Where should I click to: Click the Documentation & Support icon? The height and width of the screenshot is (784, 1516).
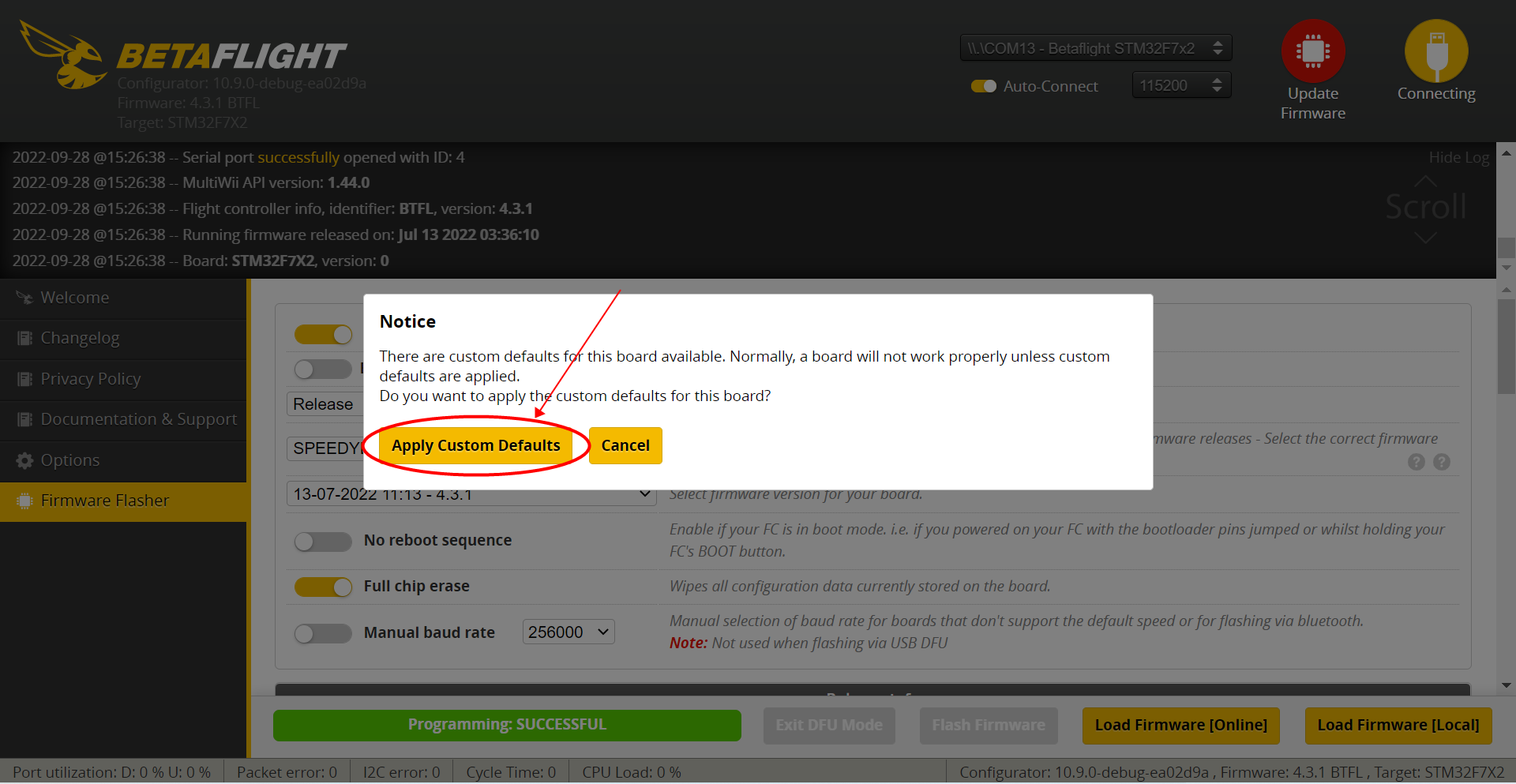click(24, 419)
